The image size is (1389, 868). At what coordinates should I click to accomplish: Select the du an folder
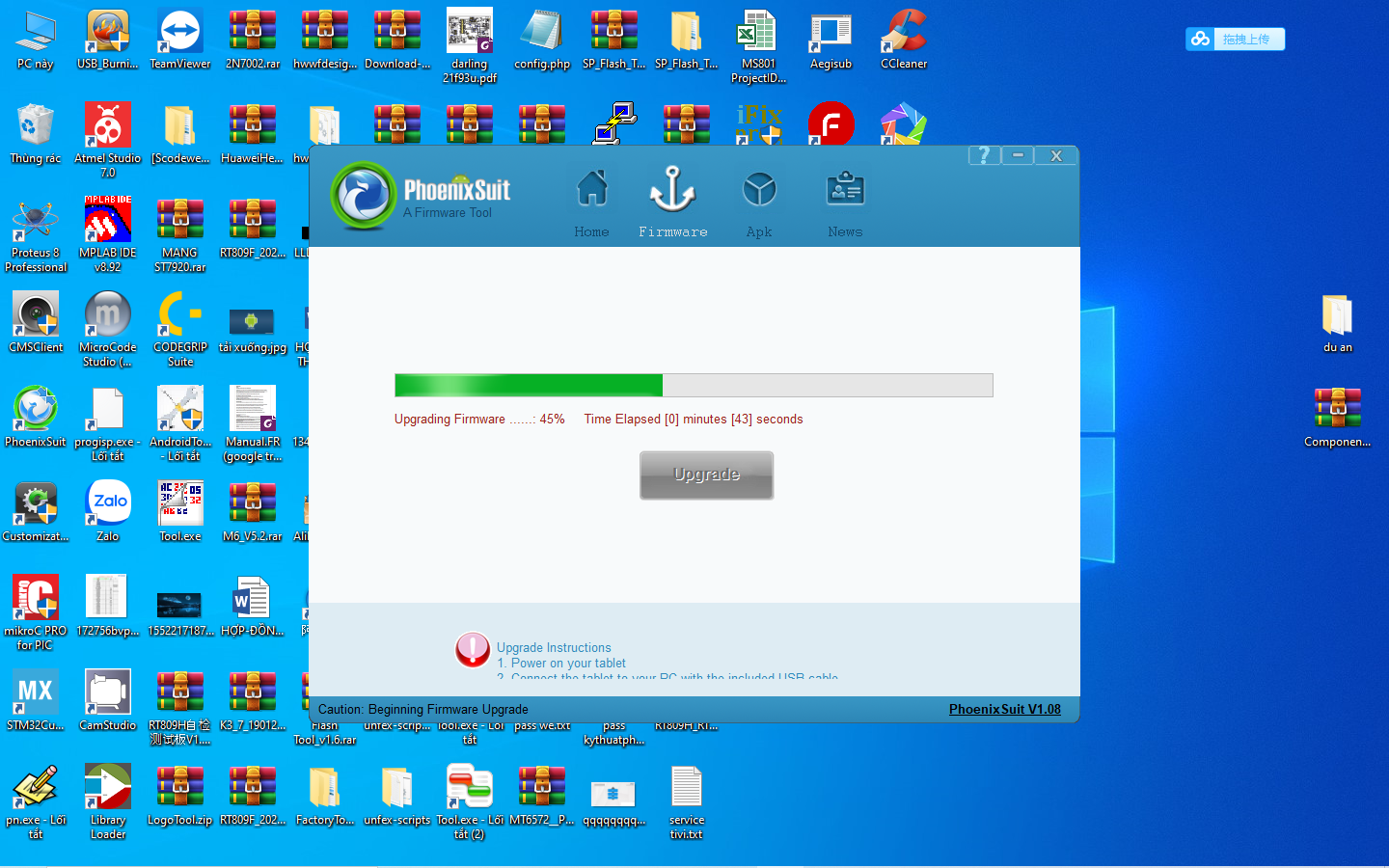(1338, 324)
